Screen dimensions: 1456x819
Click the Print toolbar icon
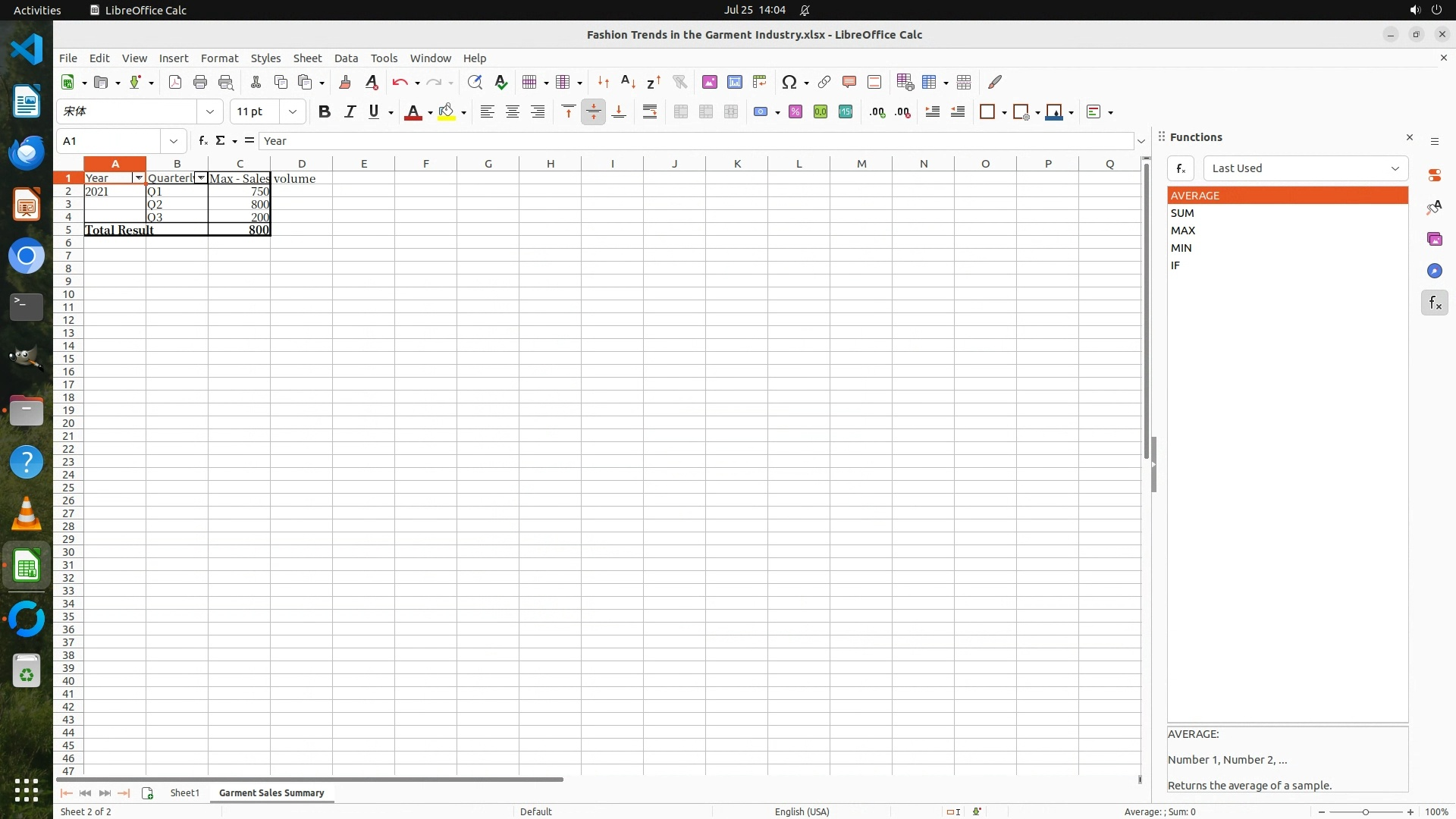point(200,82)
